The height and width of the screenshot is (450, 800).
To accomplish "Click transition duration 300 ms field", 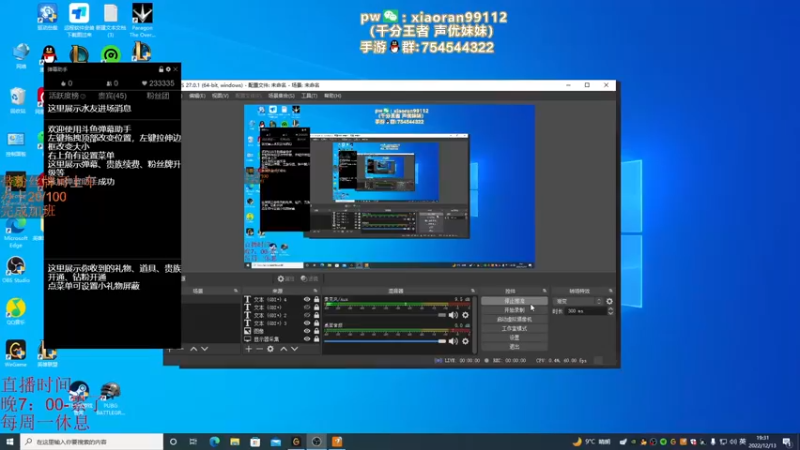I will click(586, 311).
